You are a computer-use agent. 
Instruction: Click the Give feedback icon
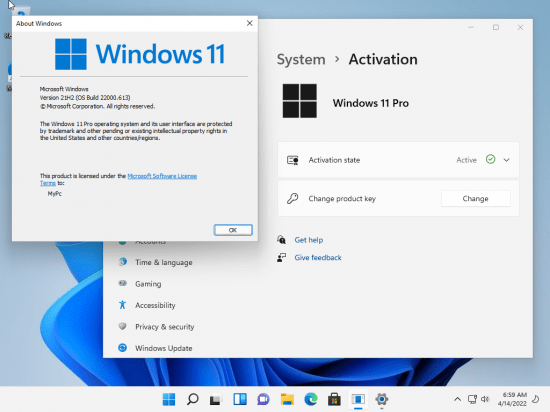coord(281,257)
